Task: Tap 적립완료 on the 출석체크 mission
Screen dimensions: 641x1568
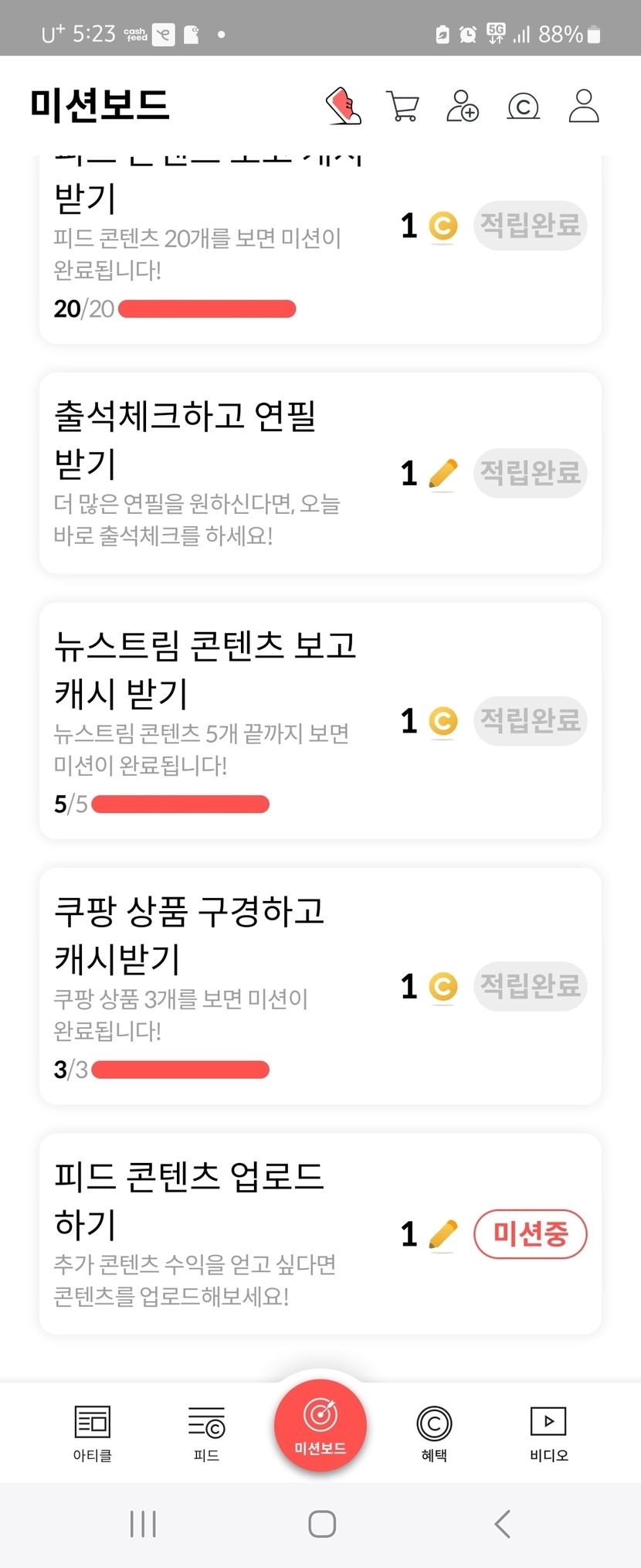Action: pos(531,473)
